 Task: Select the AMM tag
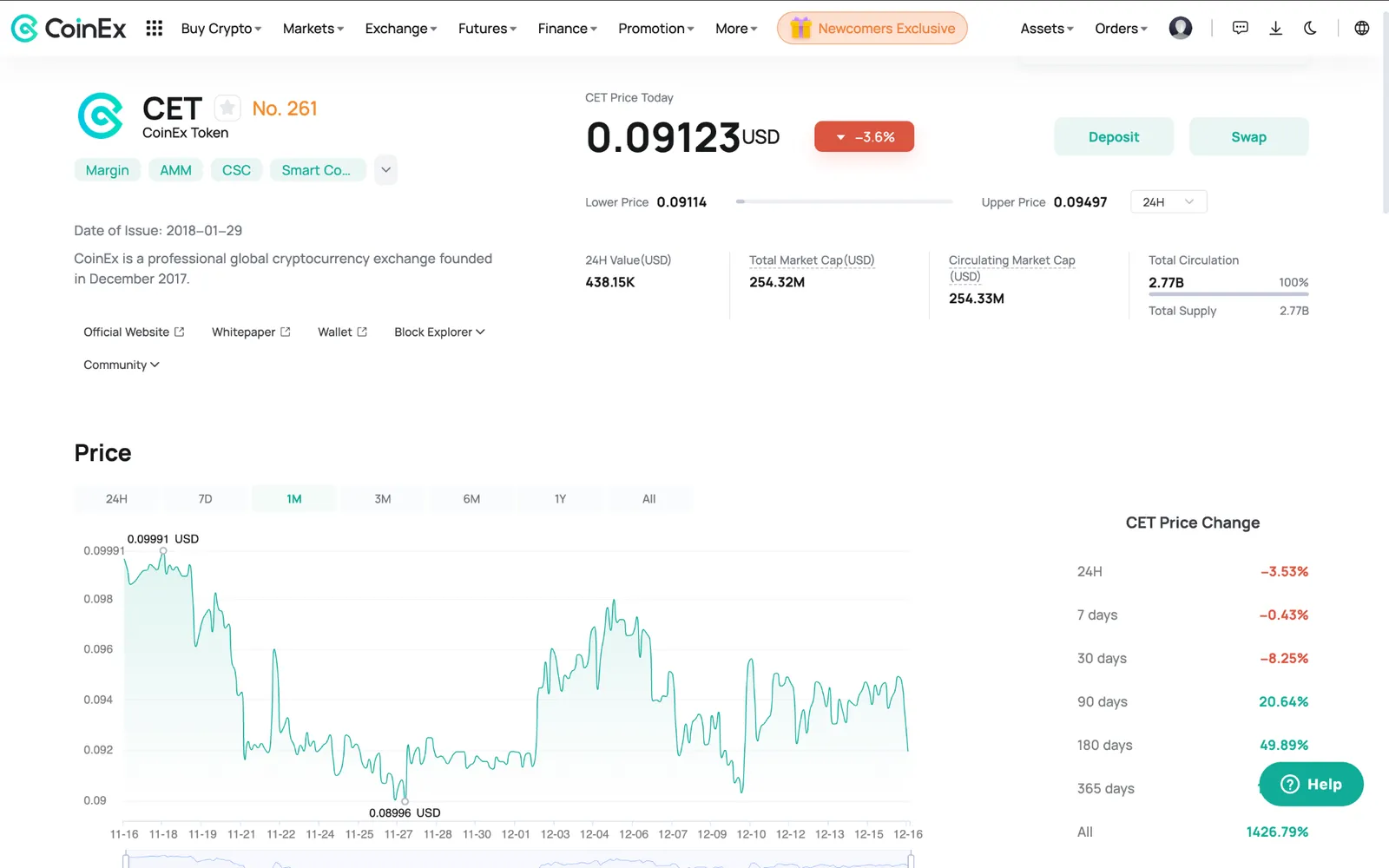pos(175,170)
